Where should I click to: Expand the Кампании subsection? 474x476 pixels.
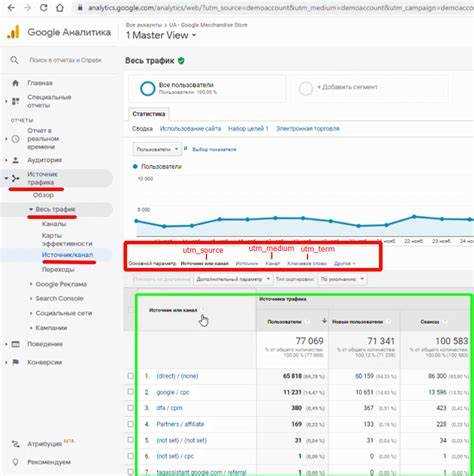click(31, 328)
